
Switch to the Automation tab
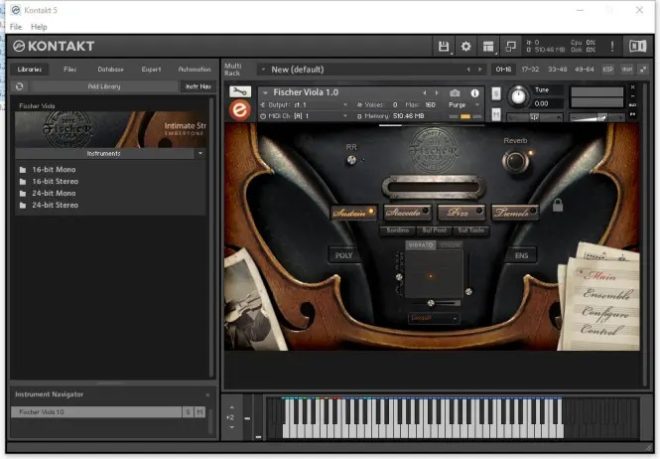194,69
